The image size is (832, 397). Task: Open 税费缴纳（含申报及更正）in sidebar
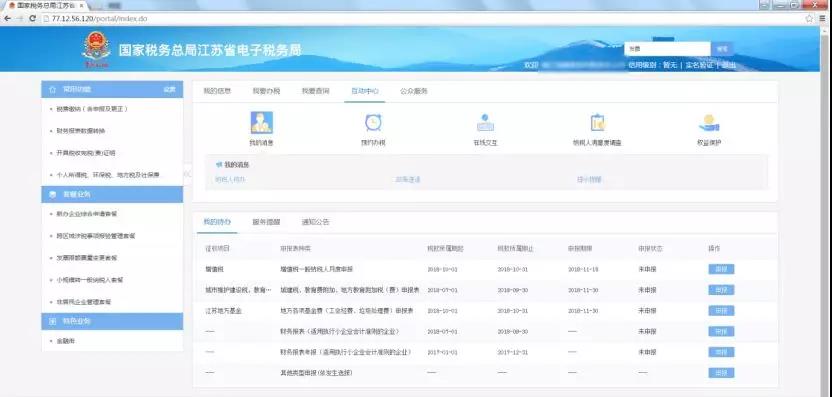(91, 109)
